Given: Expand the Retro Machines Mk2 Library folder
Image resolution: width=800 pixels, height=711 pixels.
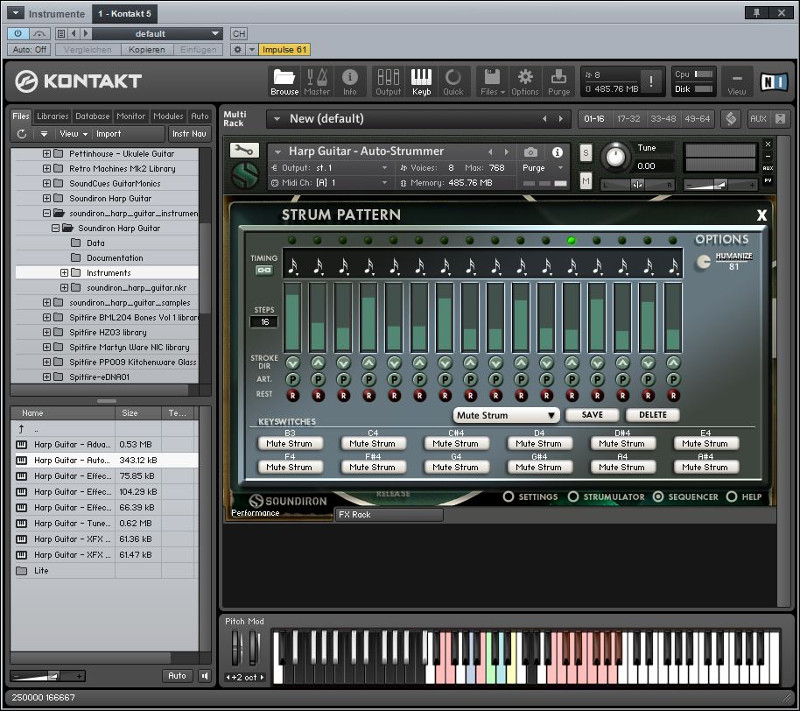Looking at the screenshot, I should coord(47,168).
